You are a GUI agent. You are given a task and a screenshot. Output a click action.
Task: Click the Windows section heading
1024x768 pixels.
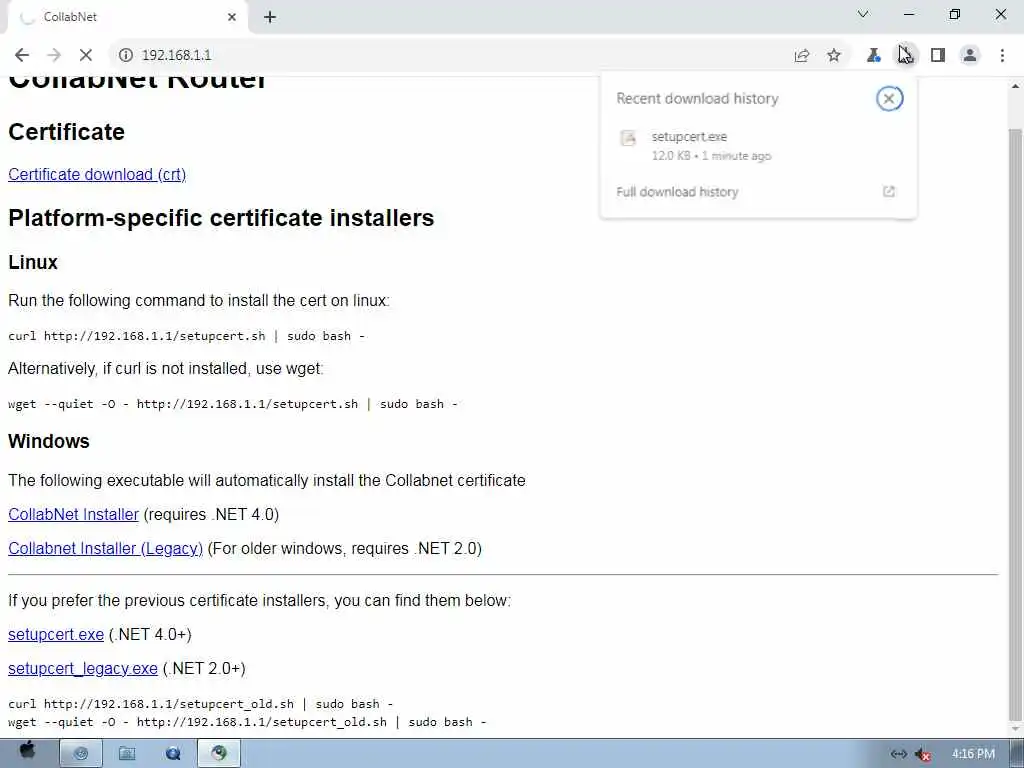[x=49, y=441]
